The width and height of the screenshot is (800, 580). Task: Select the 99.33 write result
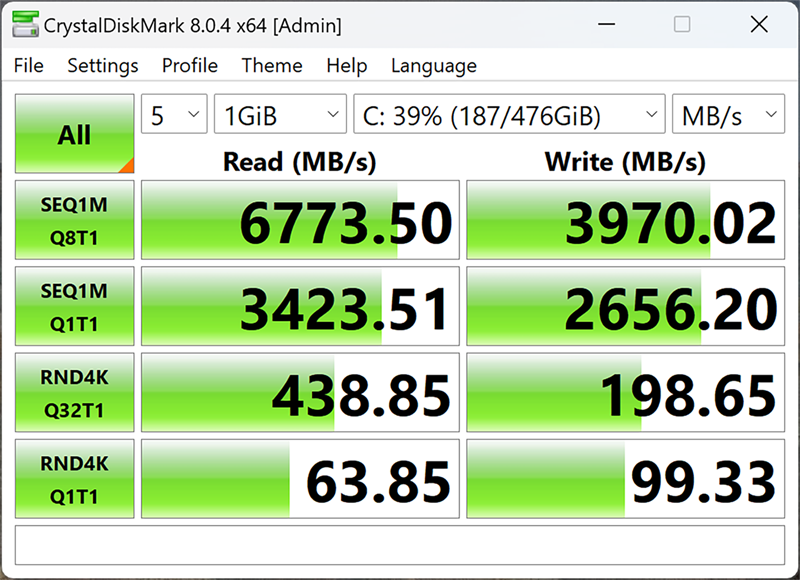tap(626, 478)
